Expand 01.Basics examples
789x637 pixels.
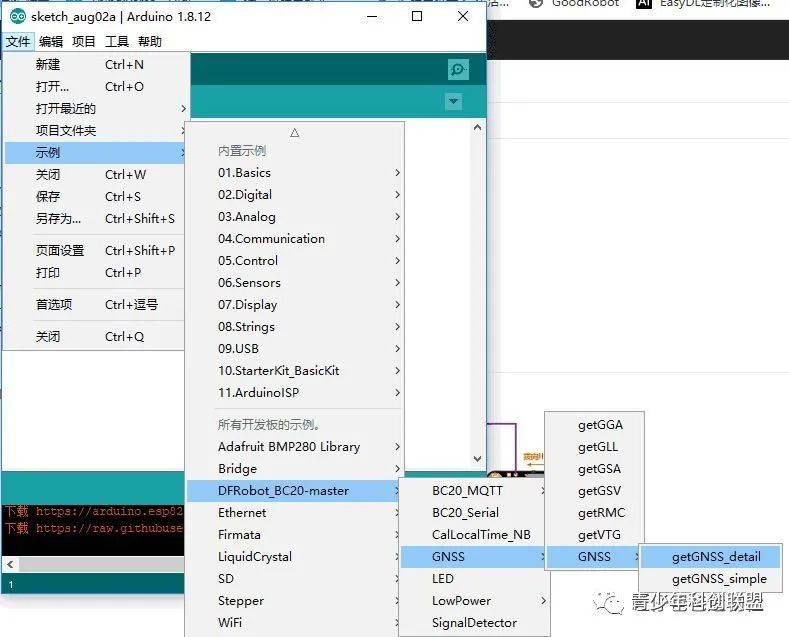(295, 173)
